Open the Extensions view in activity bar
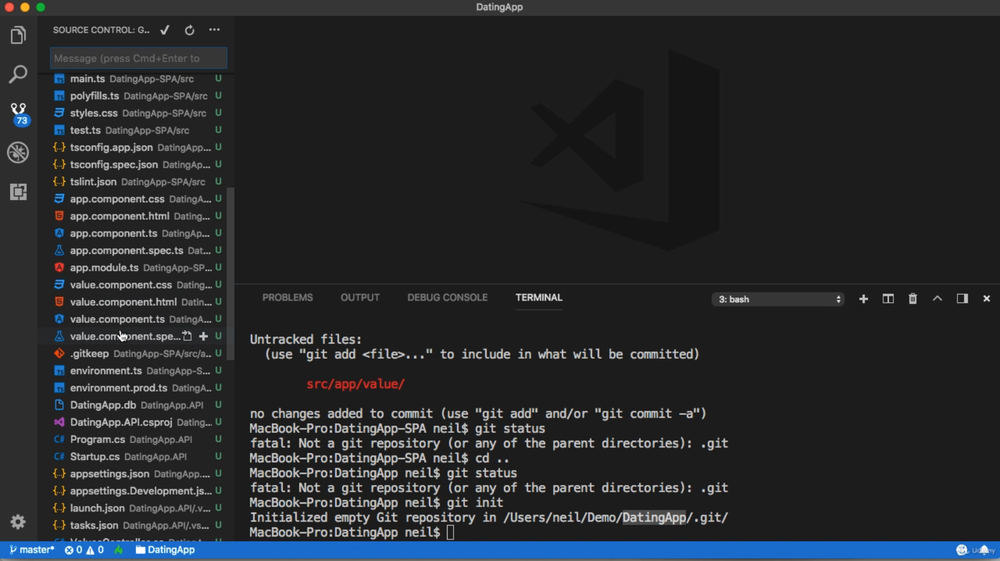 [x=18, y=191]
